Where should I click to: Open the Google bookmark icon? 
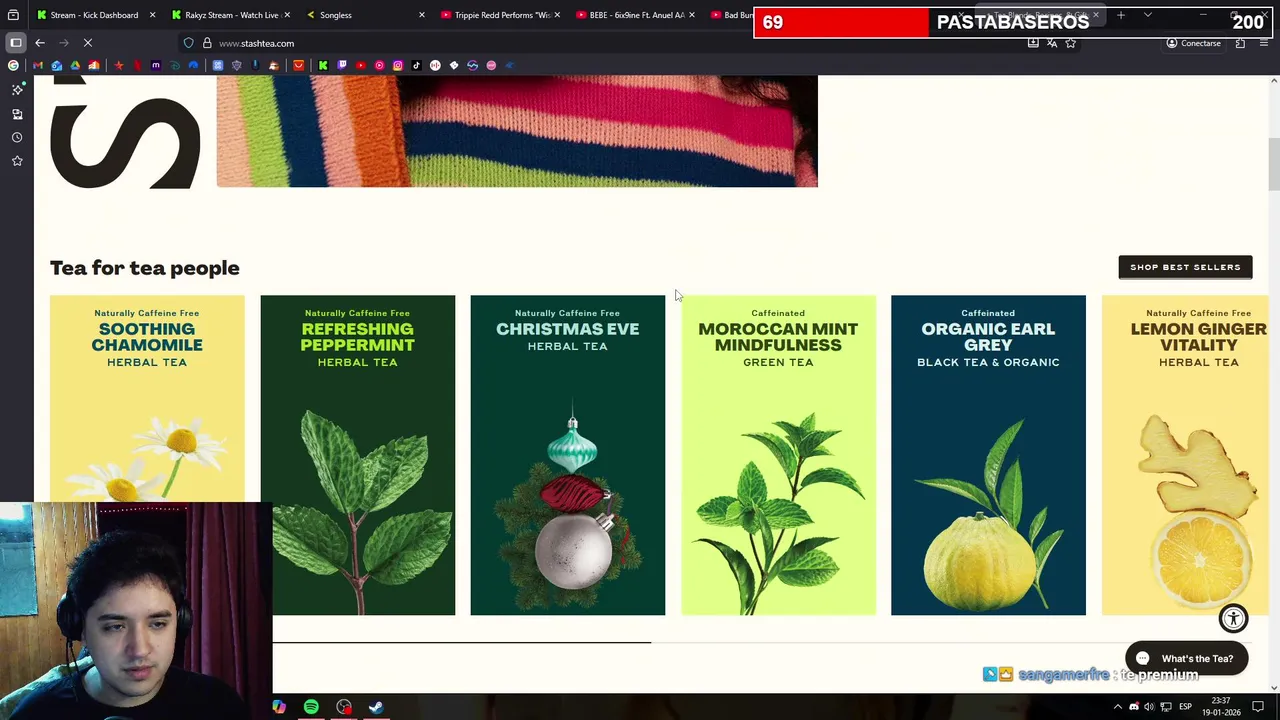(x=13, y=65)
